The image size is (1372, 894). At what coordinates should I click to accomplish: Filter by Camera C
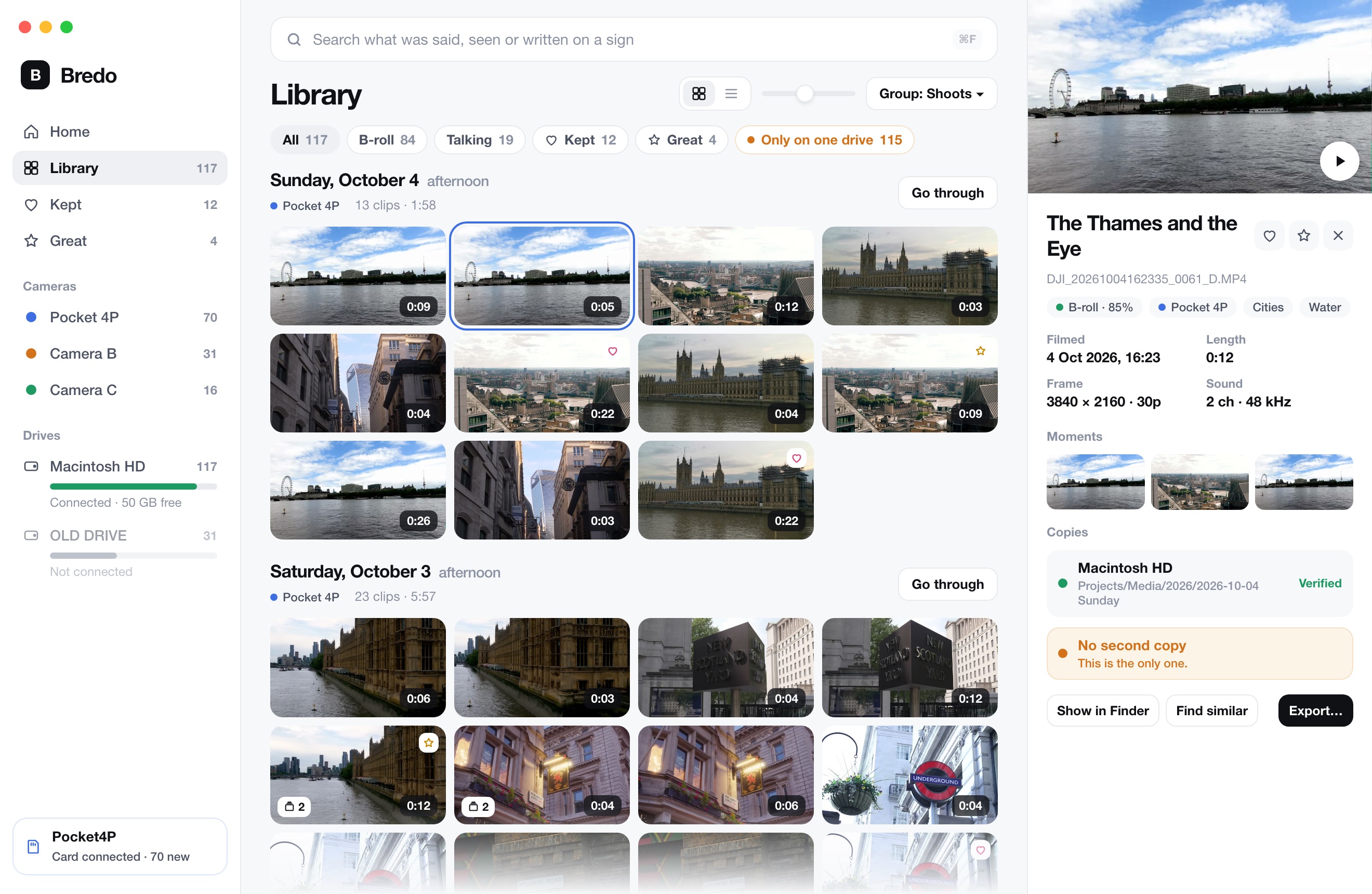pyautogui.click(x=120, y=390)
